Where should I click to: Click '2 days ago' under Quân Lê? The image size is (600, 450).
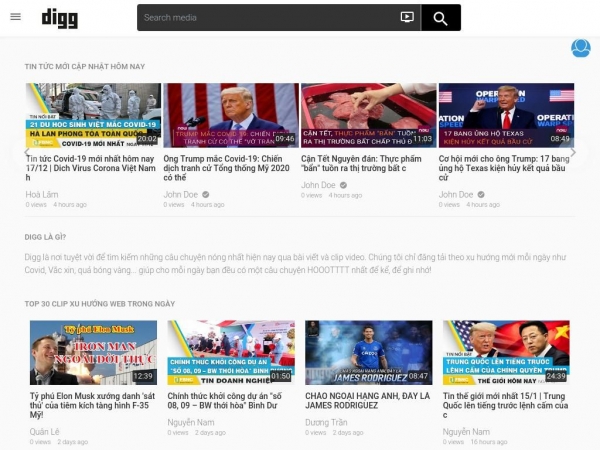[73, 442]
